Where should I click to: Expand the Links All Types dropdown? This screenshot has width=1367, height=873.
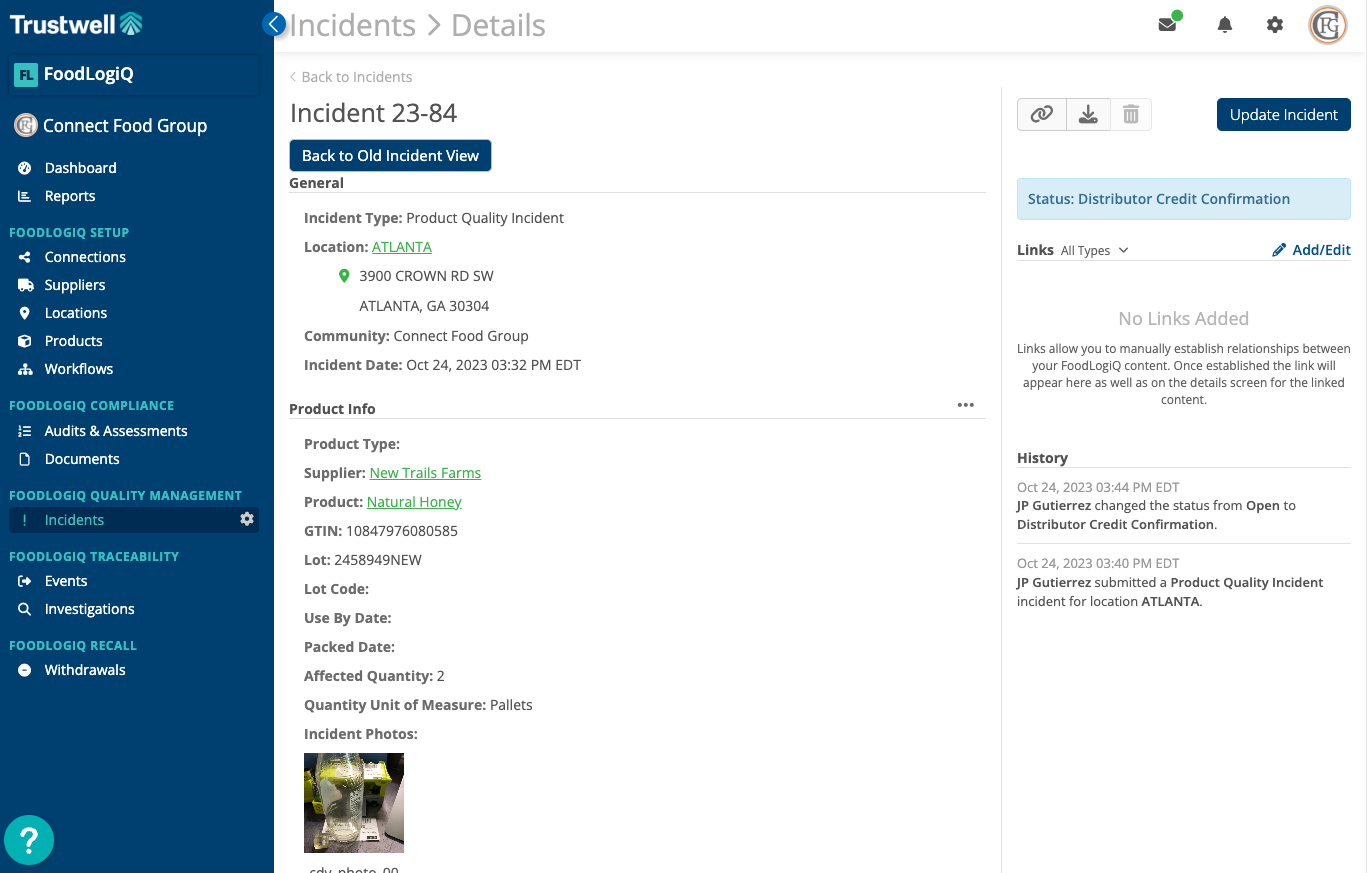(x=1094, y=250)
